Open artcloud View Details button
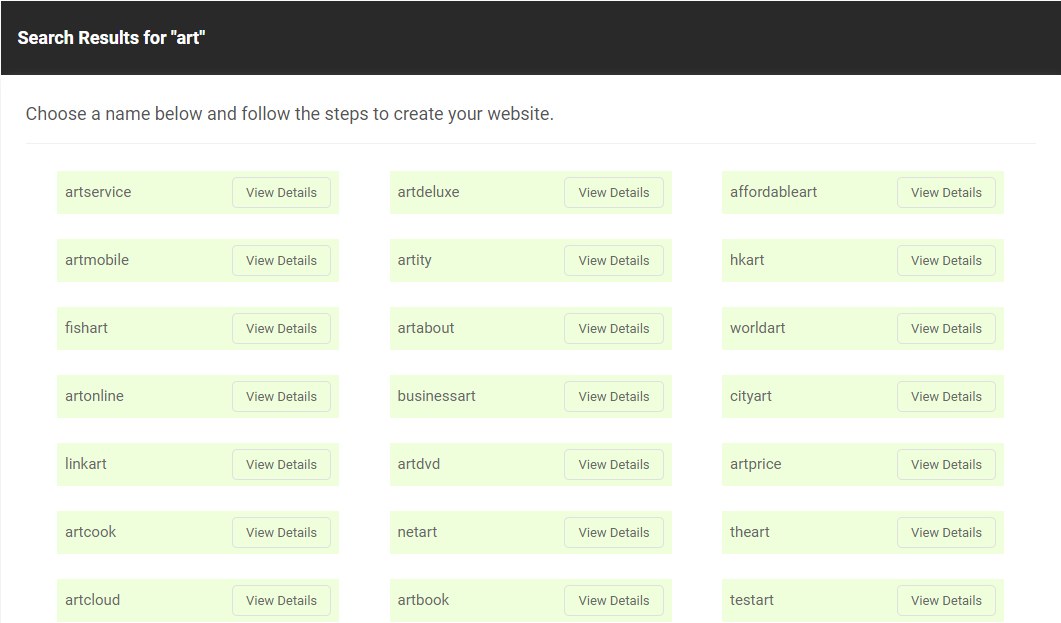This screenshot has height=623, width=1061. 281,601
